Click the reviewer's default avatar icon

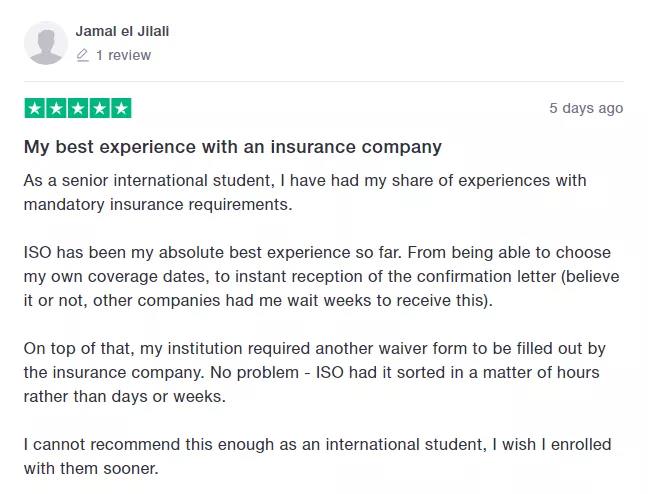pos(45,43)
